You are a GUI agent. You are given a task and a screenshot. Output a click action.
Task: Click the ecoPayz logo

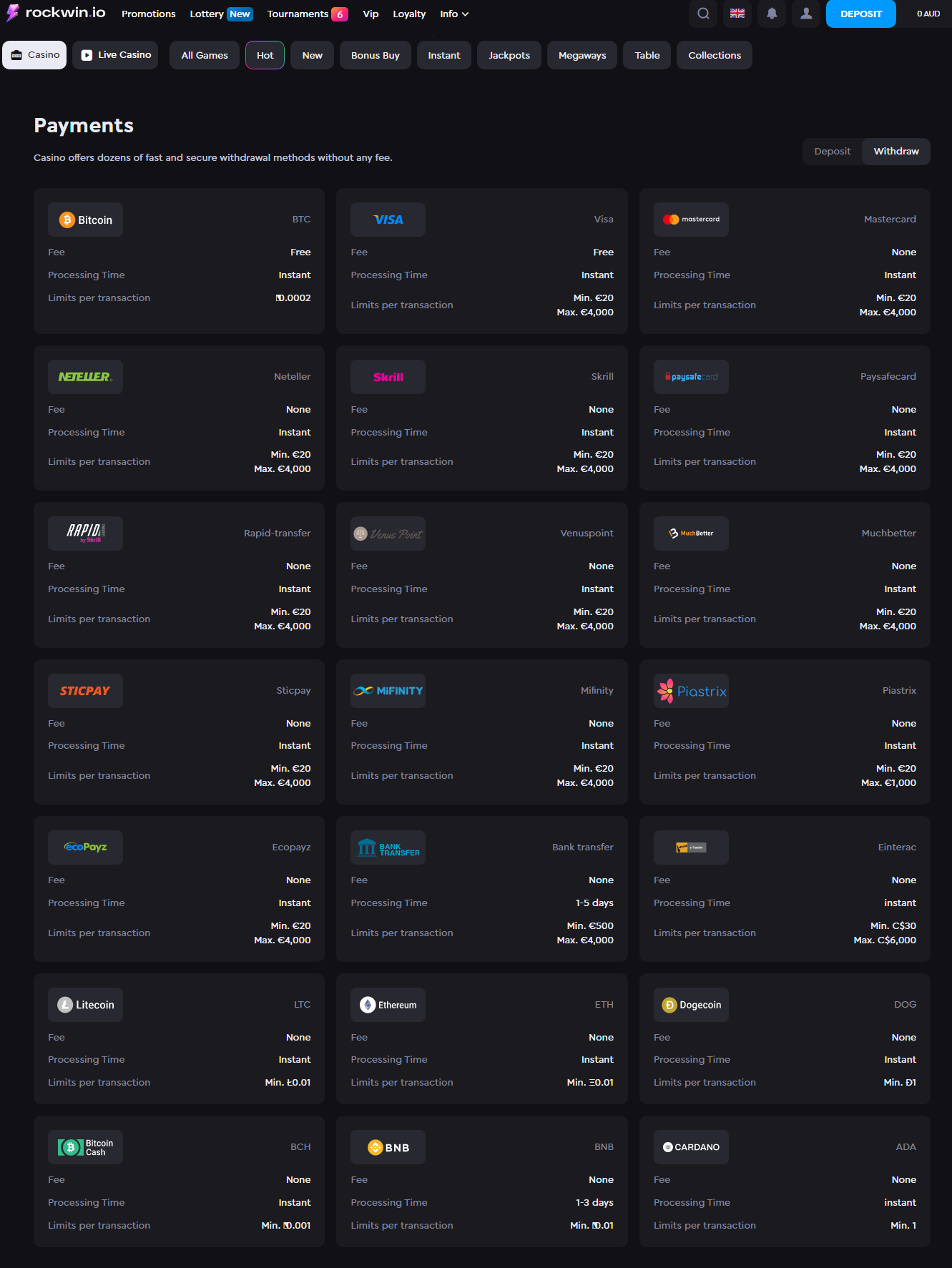[85, 847]
